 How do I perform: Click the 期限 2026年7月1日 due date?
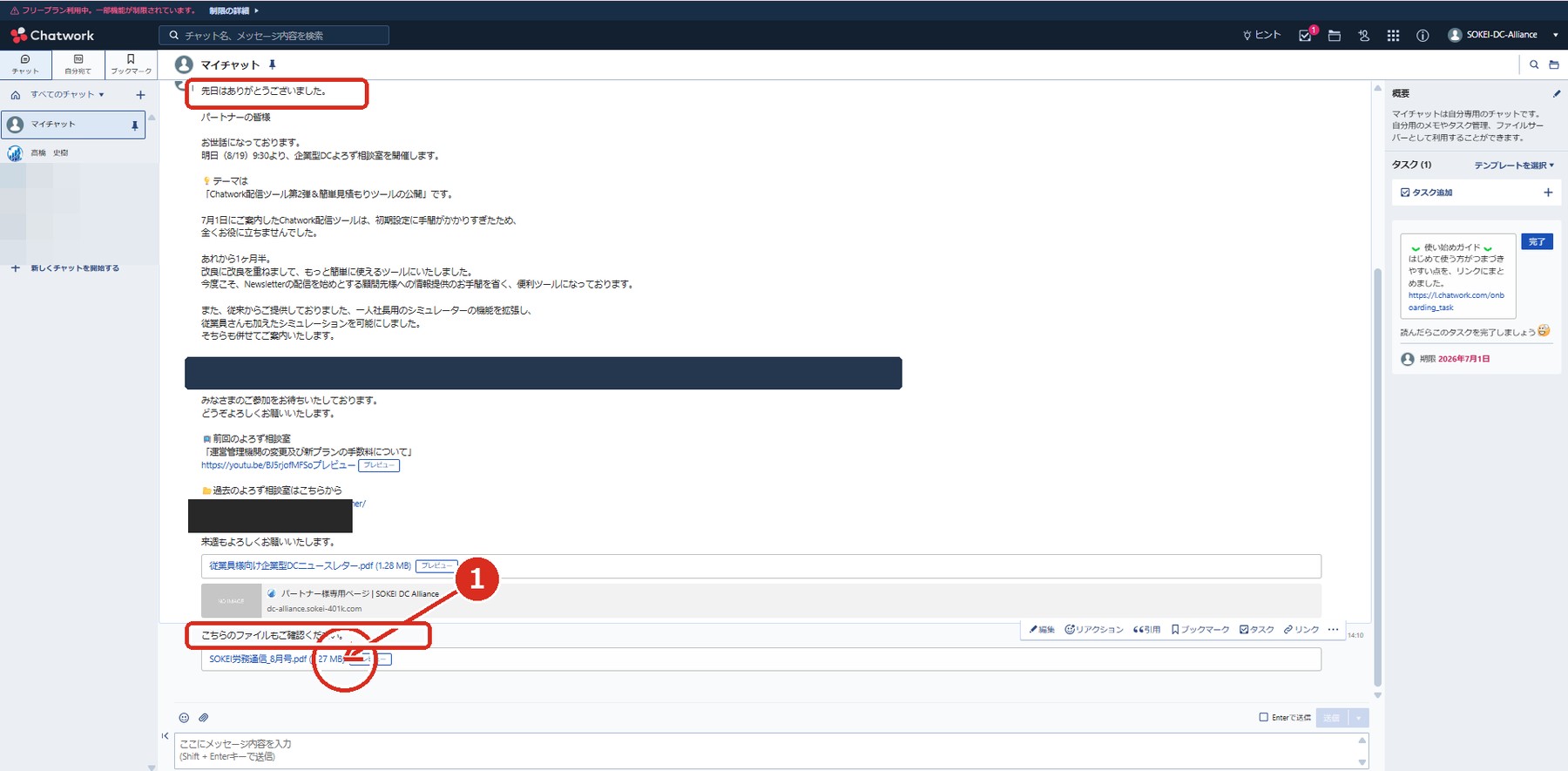[1455, 359]
